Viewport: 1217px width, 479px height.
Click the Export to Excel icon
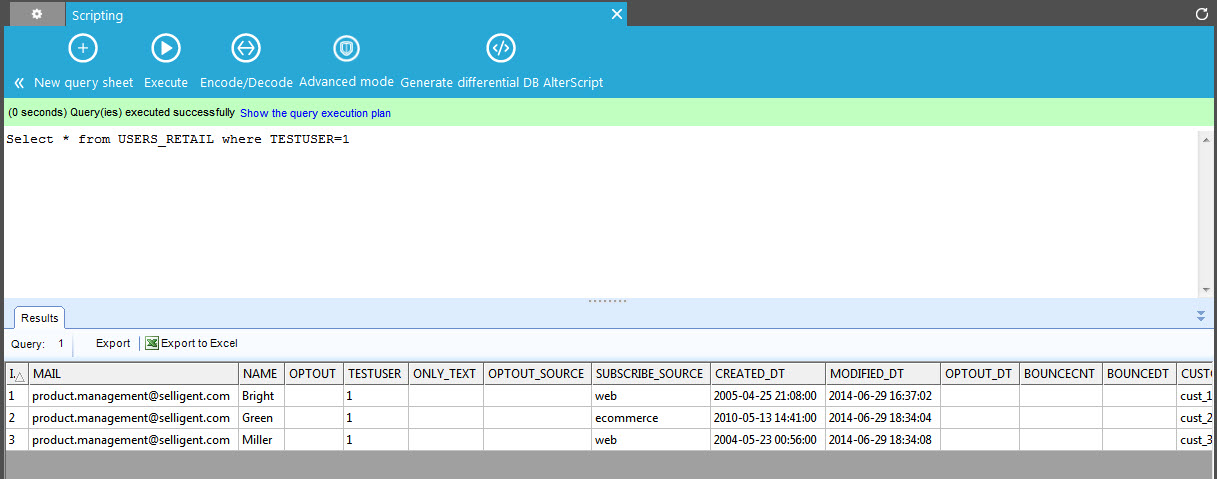[152, 343]
